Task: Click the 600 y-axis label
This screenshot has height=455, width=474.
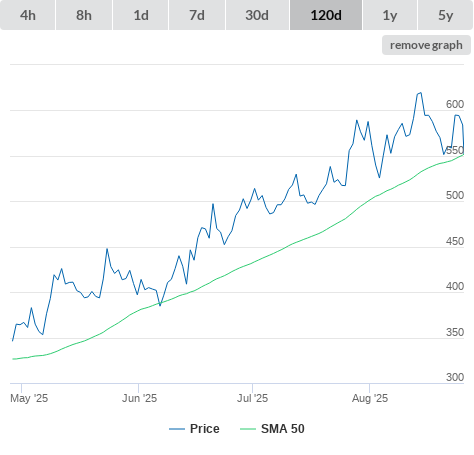Action: click(455, 104)
